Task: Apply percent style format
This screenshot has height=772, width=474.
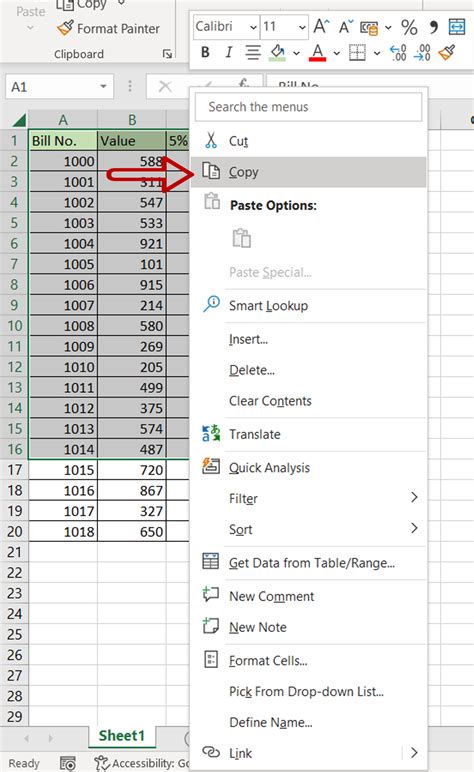Action: click(409, 27)
